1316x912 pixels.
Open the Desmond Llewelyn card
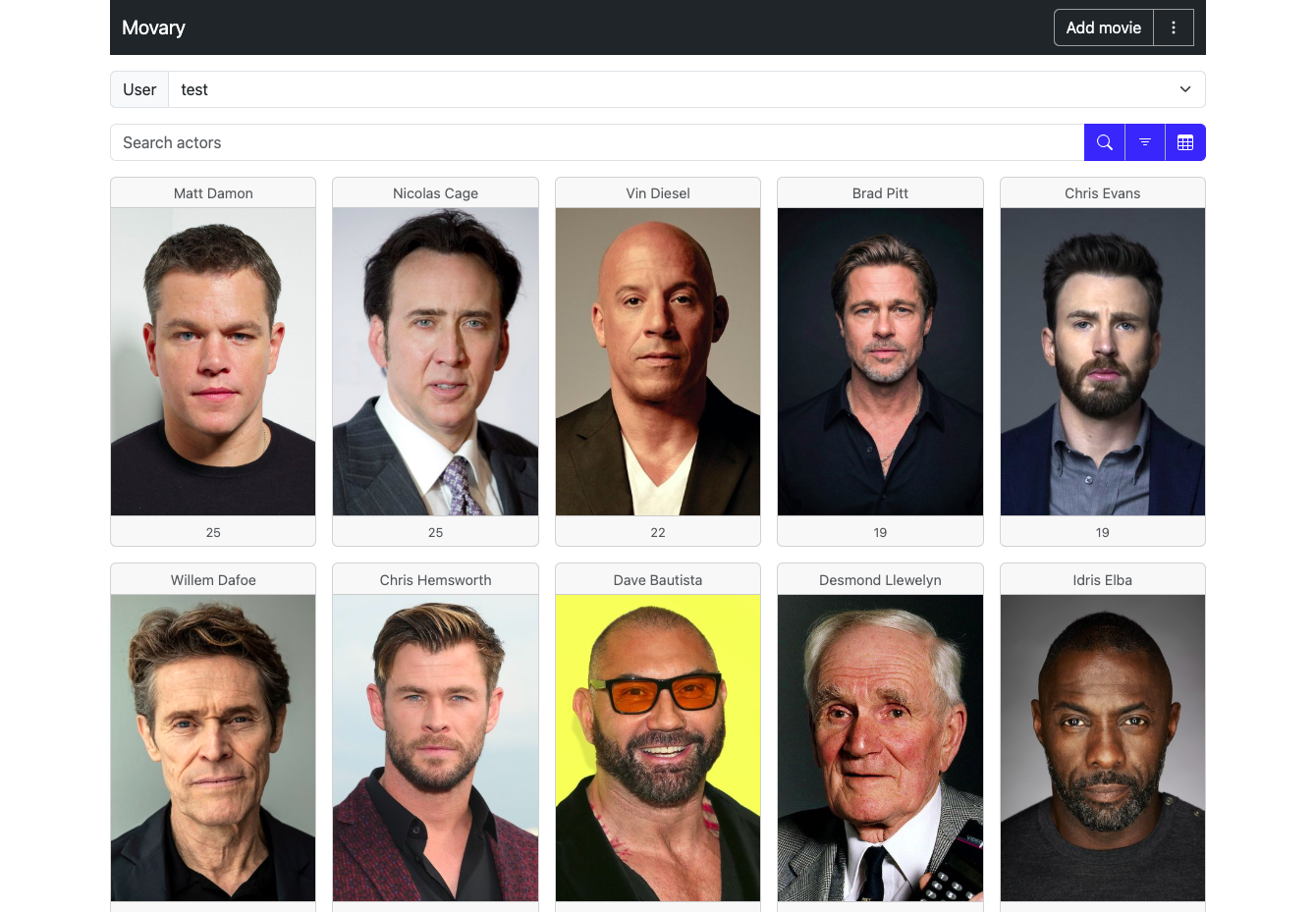tap(880, 737)
